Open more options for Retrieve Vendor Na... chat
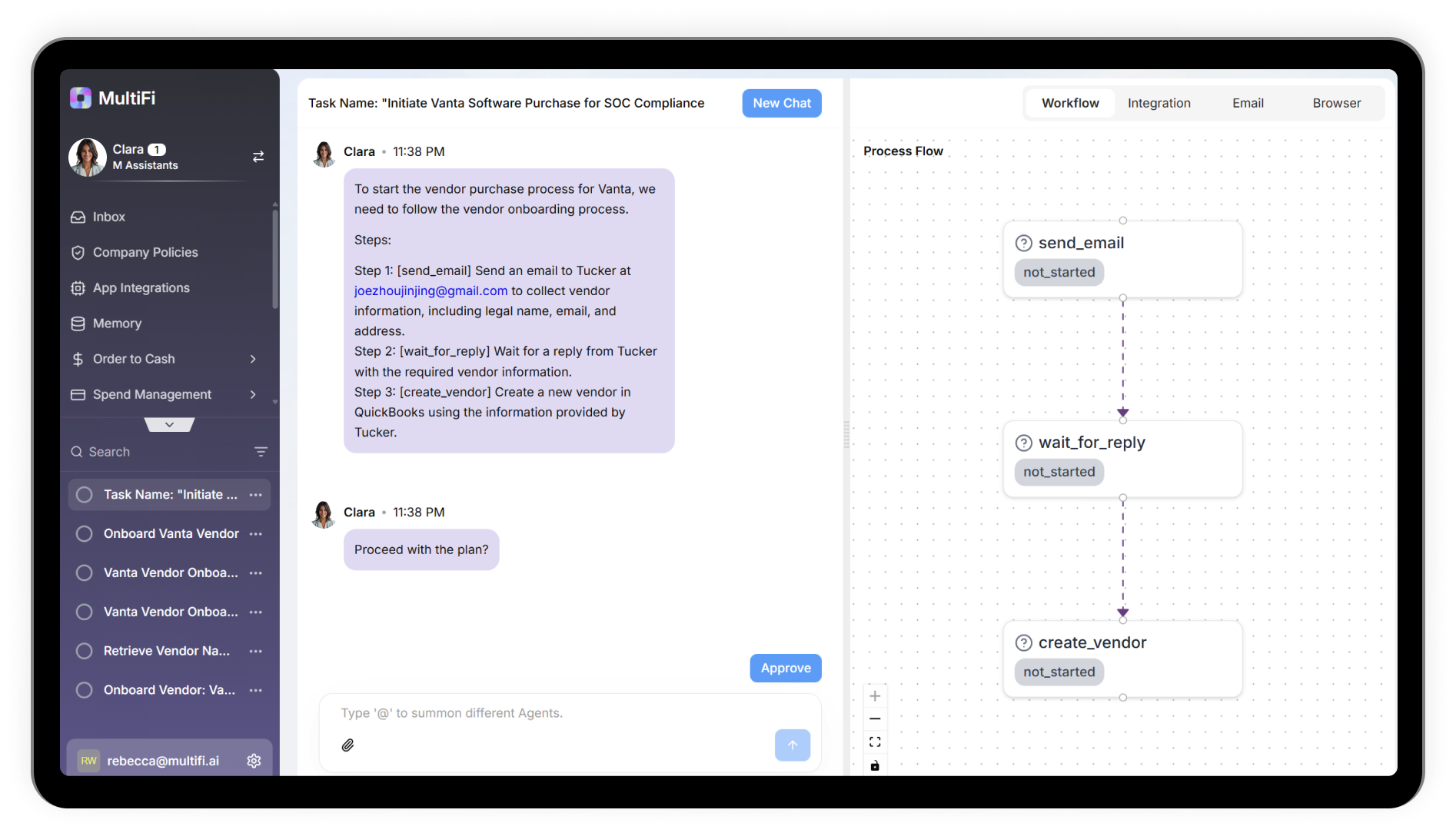1456x833 pixels. (256, 651)
